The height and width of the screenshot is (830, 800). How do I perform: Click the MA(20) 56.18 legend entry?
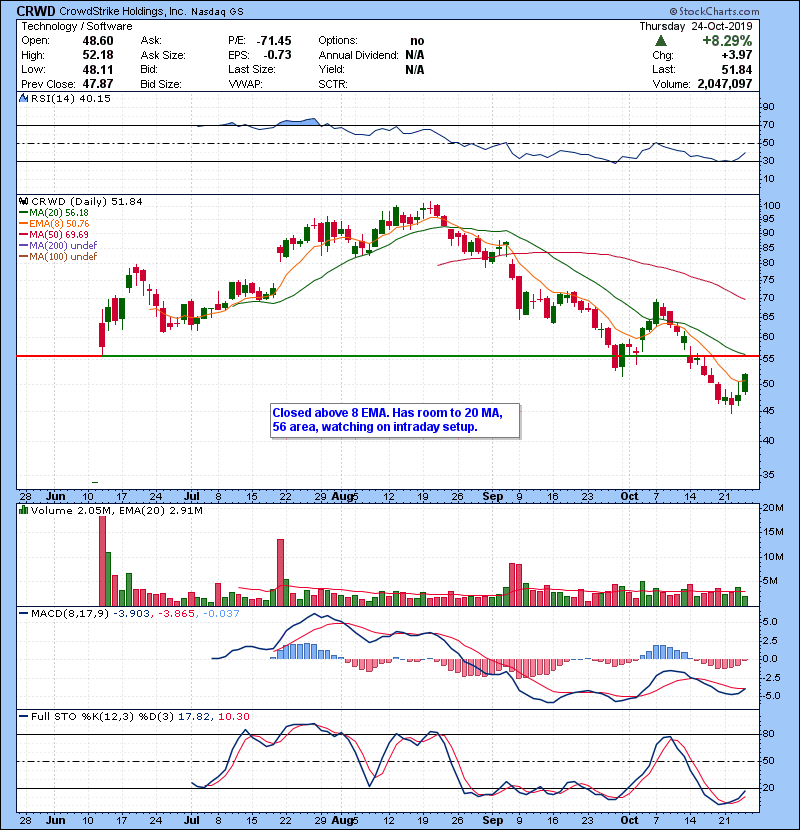[54, 213]
